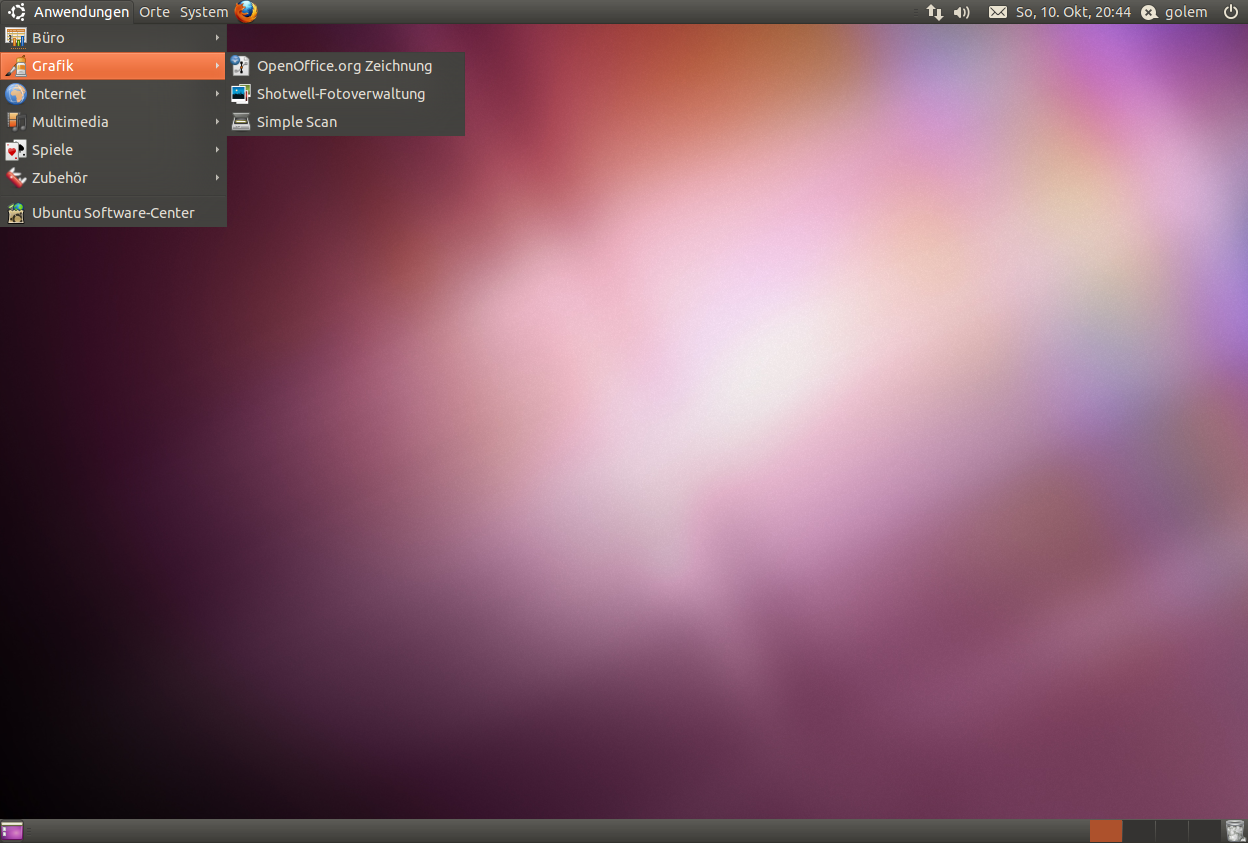Open the Internet submenu entry

pyautogui.click(x=113, y=94)
